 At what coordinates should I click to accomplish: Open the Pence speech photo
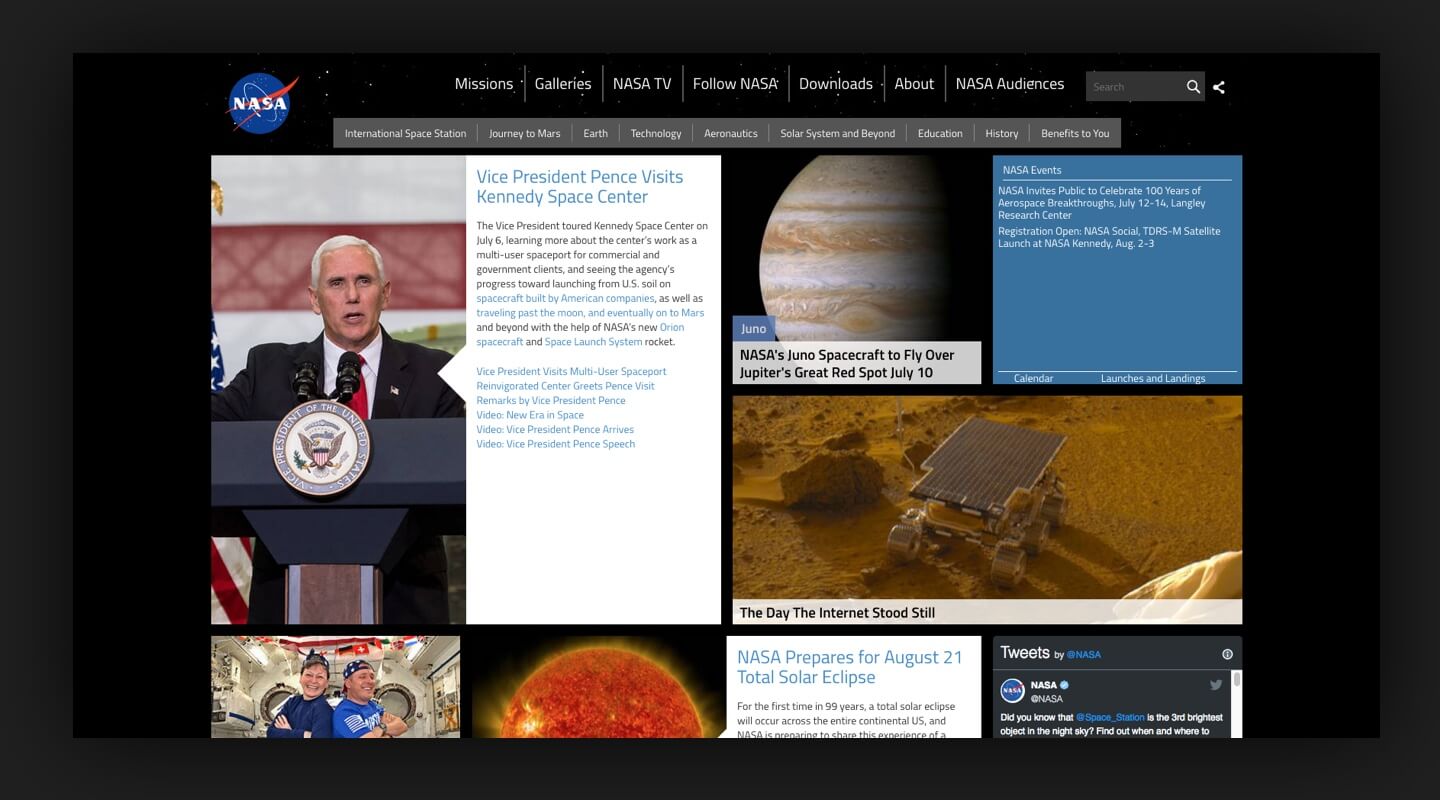coord(338,390)
